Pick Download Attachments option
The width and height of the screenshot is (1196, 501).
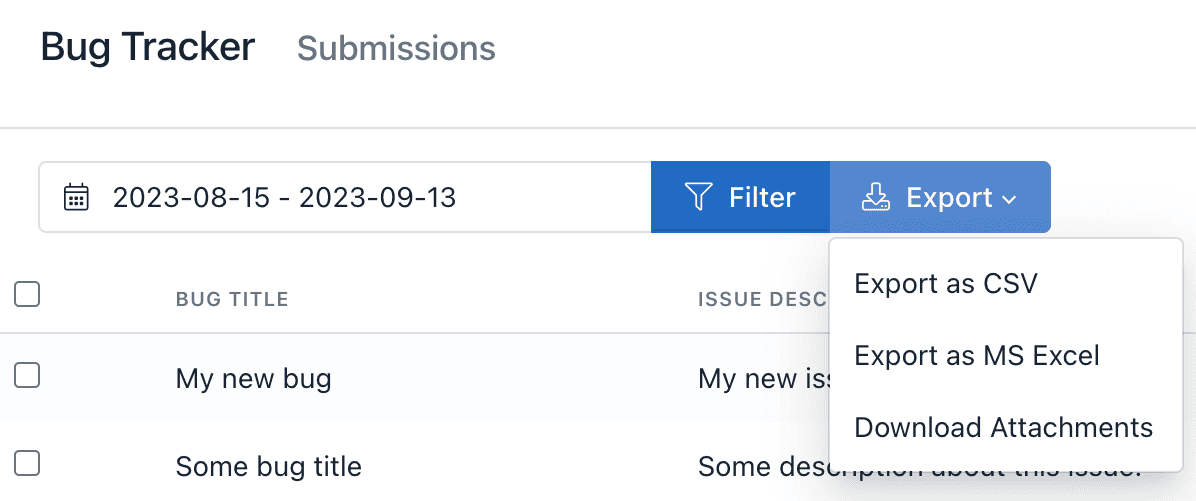tap(1003, 427)
